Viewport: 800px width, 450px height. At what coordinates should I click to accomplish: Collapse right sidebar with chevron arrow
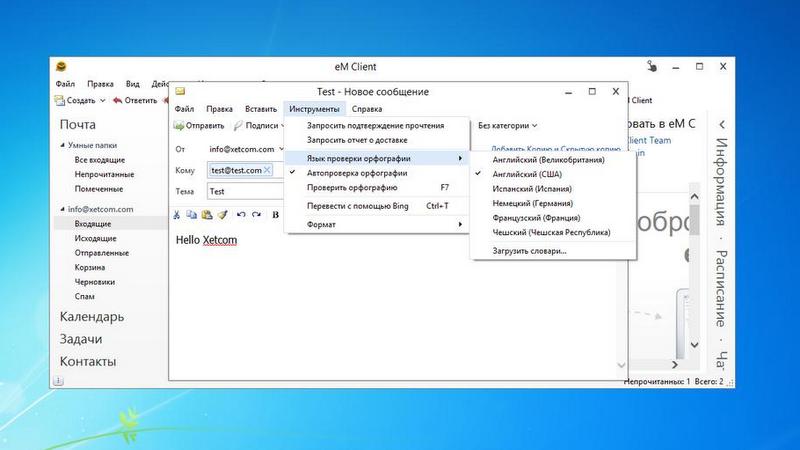(x=722, y=124)
